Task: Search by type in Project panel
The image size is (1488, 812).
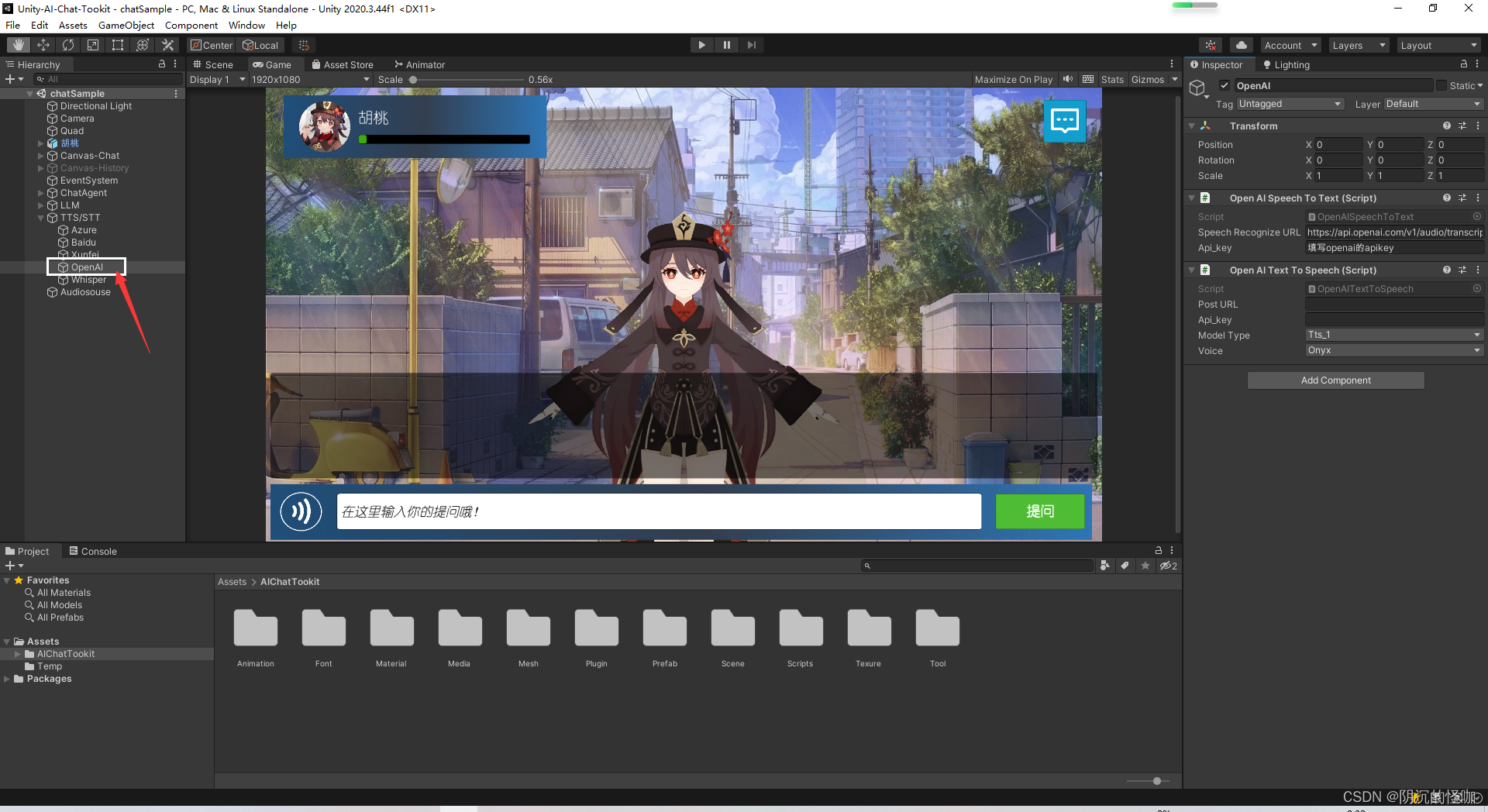Action: (x=1104, y=566)
